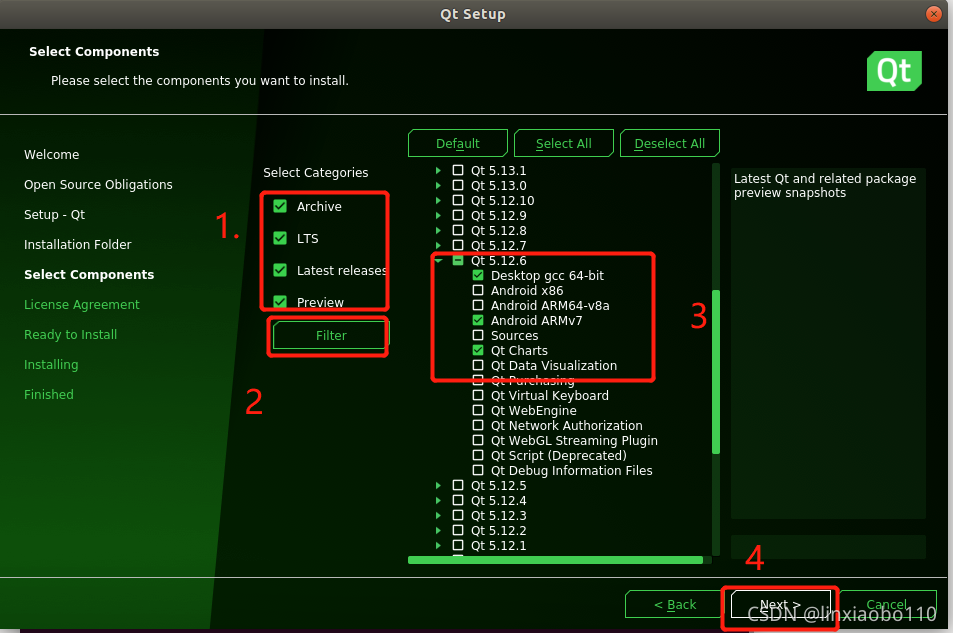Click the Installing step
The width and height of the screenshot is (953, 633).
tap(51, 364)
